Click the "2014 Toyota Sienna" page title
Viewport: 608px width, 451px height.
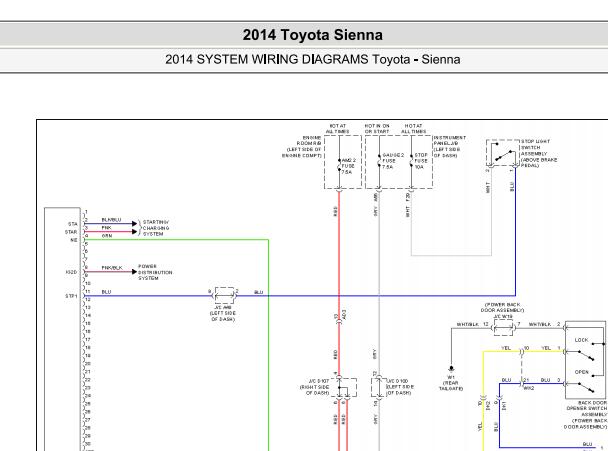(313, 35)
